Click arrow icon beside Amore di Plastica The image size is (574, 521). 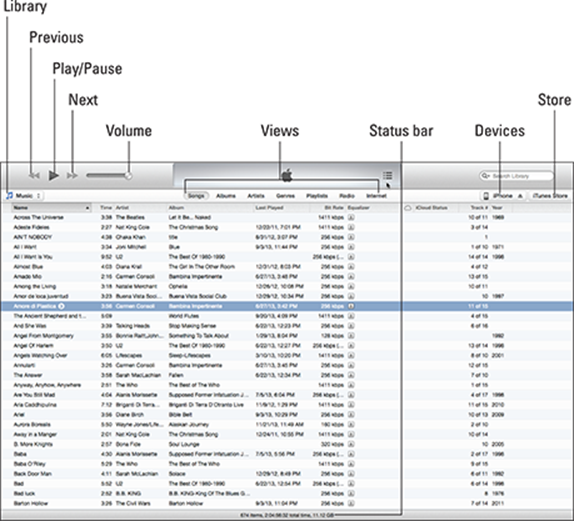point(62,306)
